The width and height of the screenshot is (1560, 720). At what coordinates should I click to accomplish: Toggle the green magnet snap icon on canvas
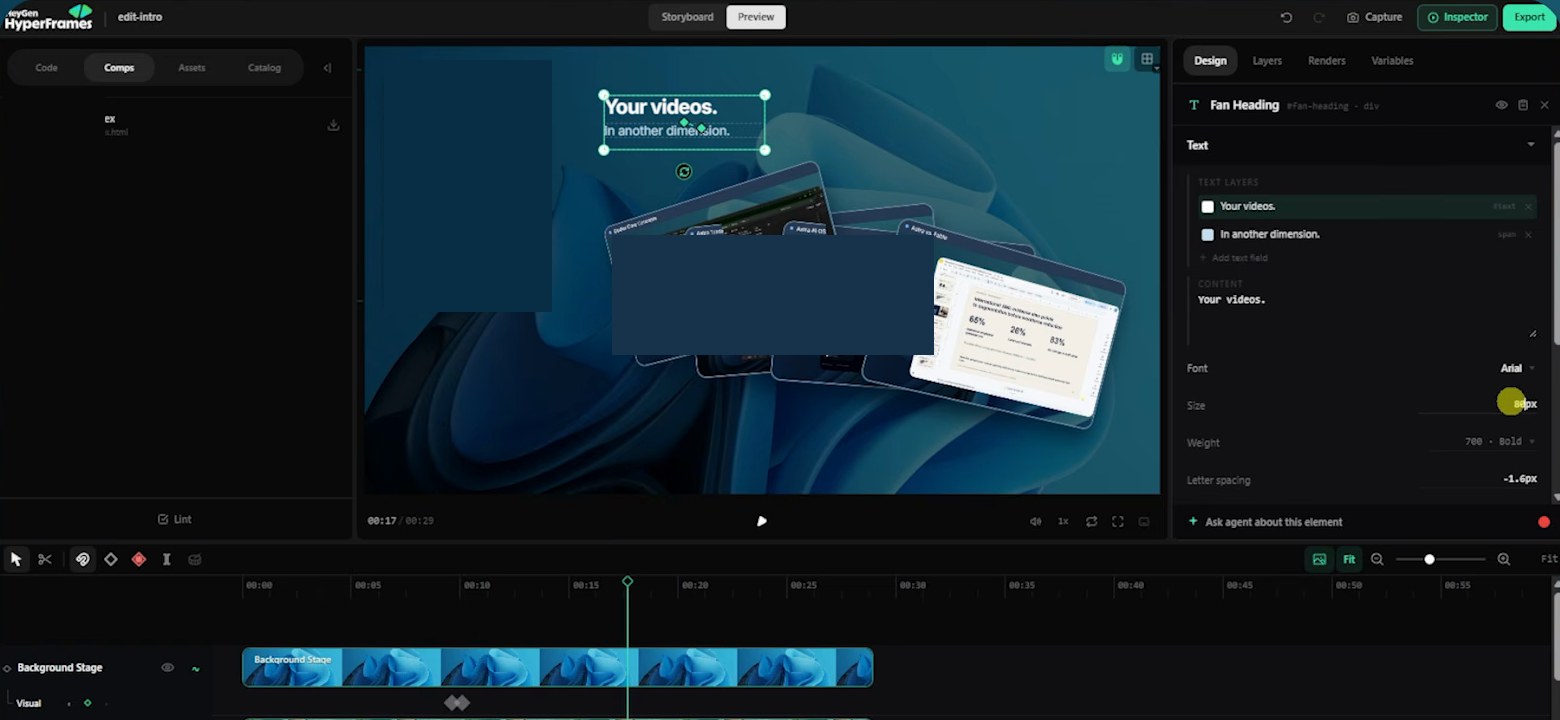click(1118, 59)
